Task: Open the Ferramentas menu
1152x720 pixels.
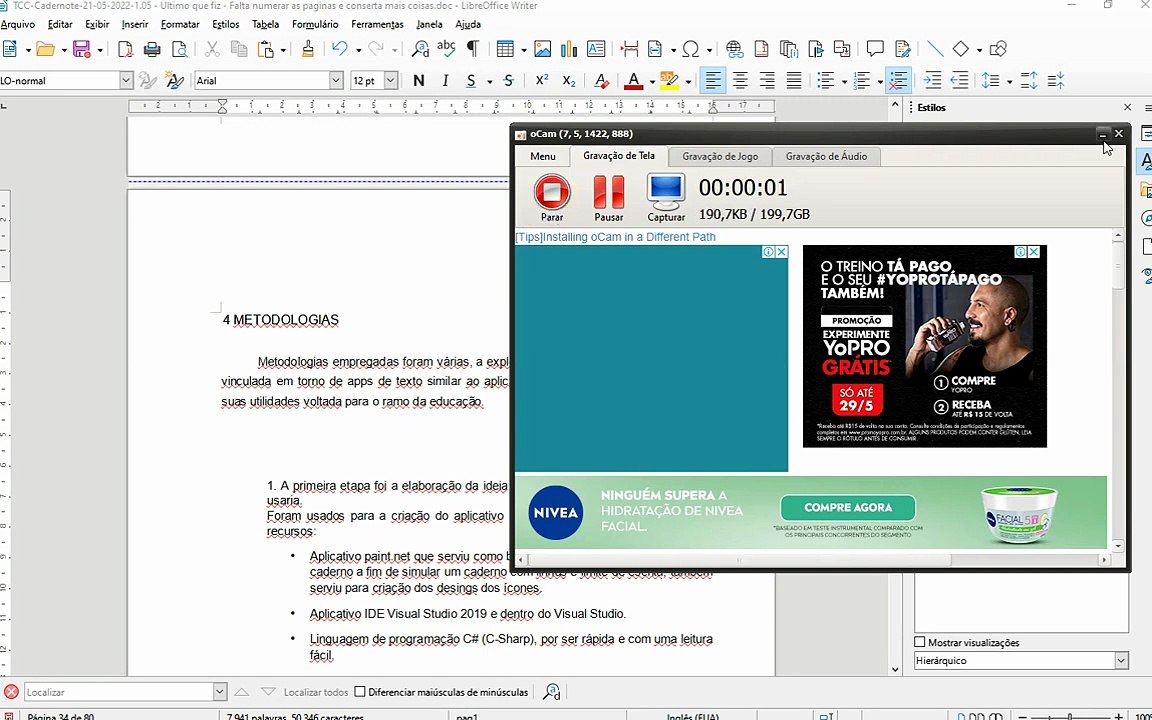Action: [377, 24]
